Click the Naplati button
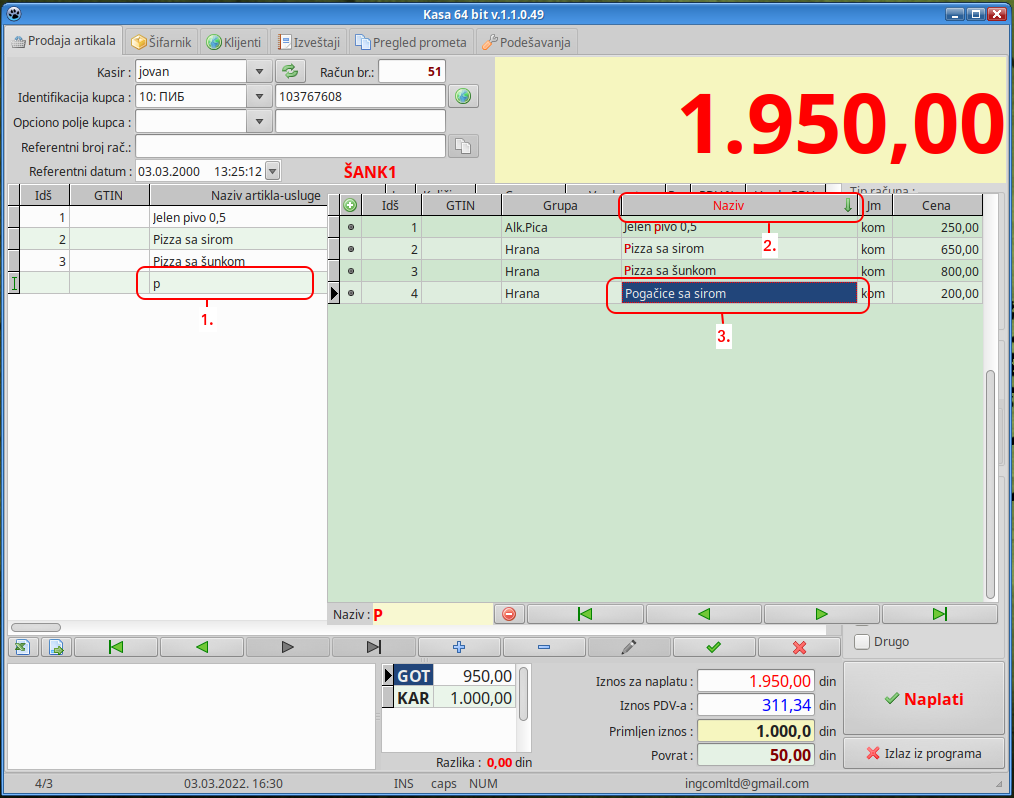The image size is (1014, 798). tap(923, 699)
